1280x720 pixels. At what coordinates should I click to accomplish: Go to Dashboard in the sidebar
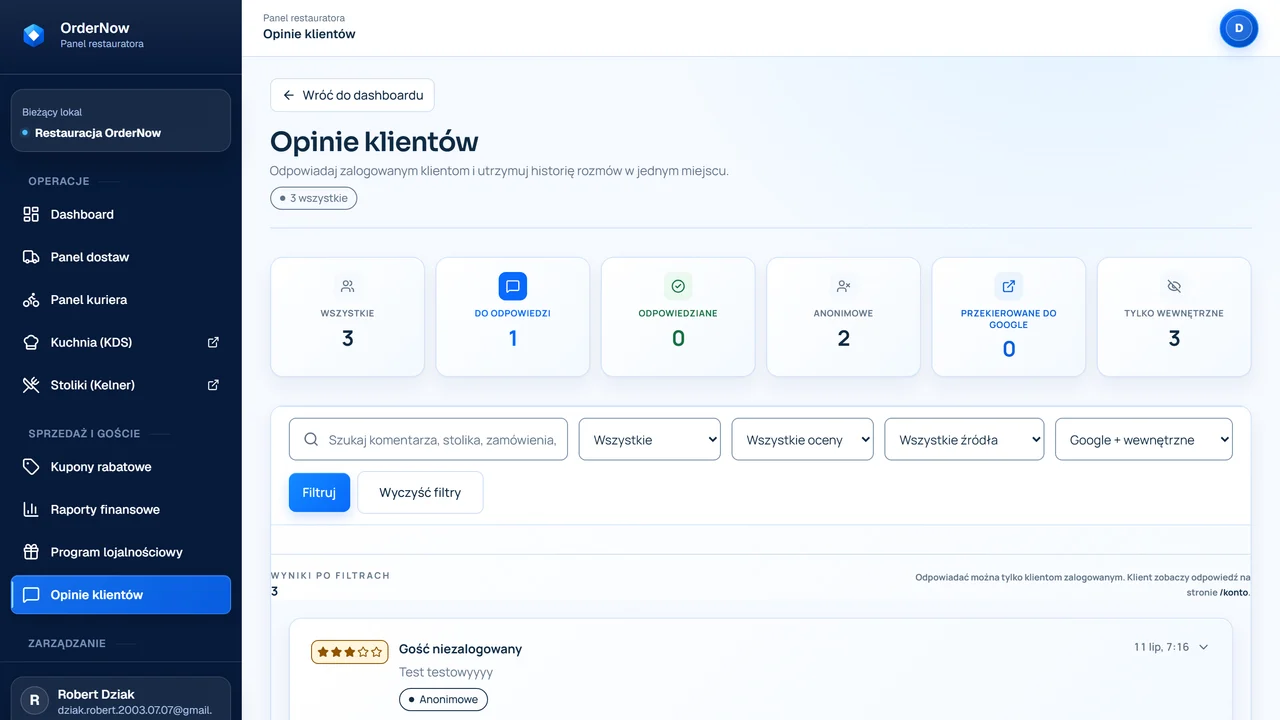point(121,214)
